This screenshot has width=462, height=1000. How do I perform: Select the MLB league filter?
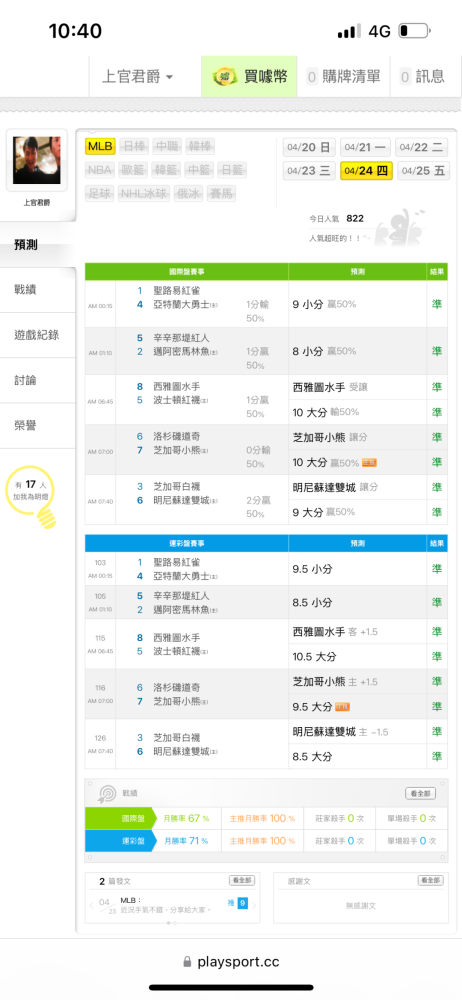click(x=100, y=147)
